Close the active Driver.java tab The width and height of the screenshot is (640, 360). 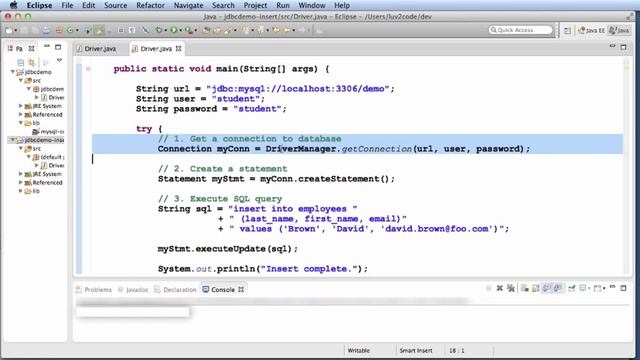click(x=178, y=49)
